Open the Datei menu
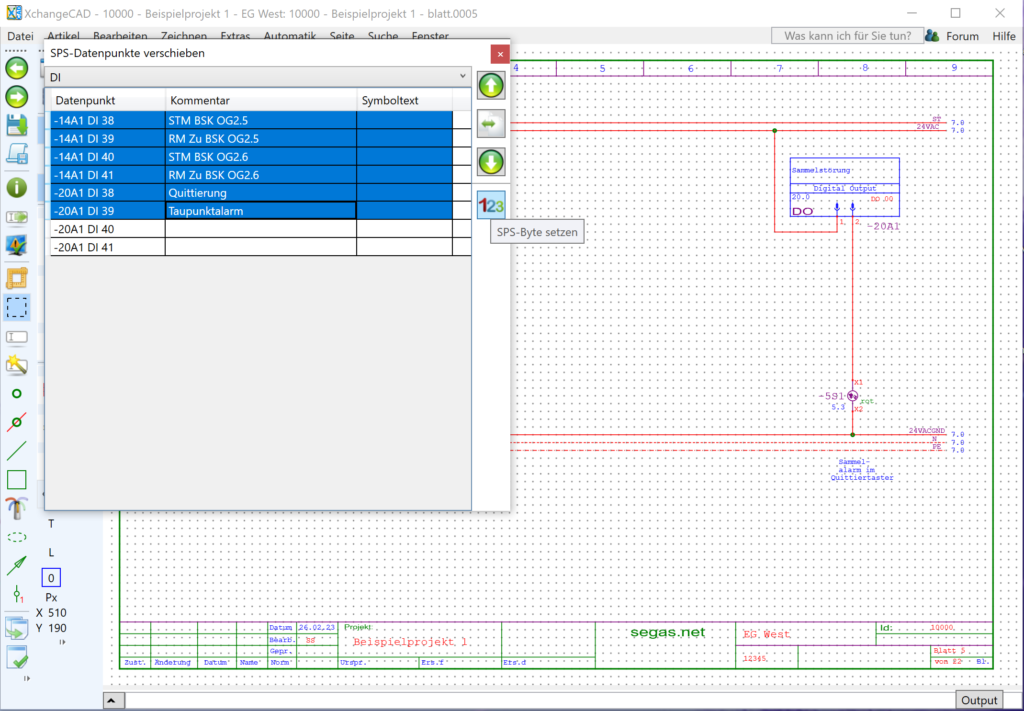 [20, 36]
